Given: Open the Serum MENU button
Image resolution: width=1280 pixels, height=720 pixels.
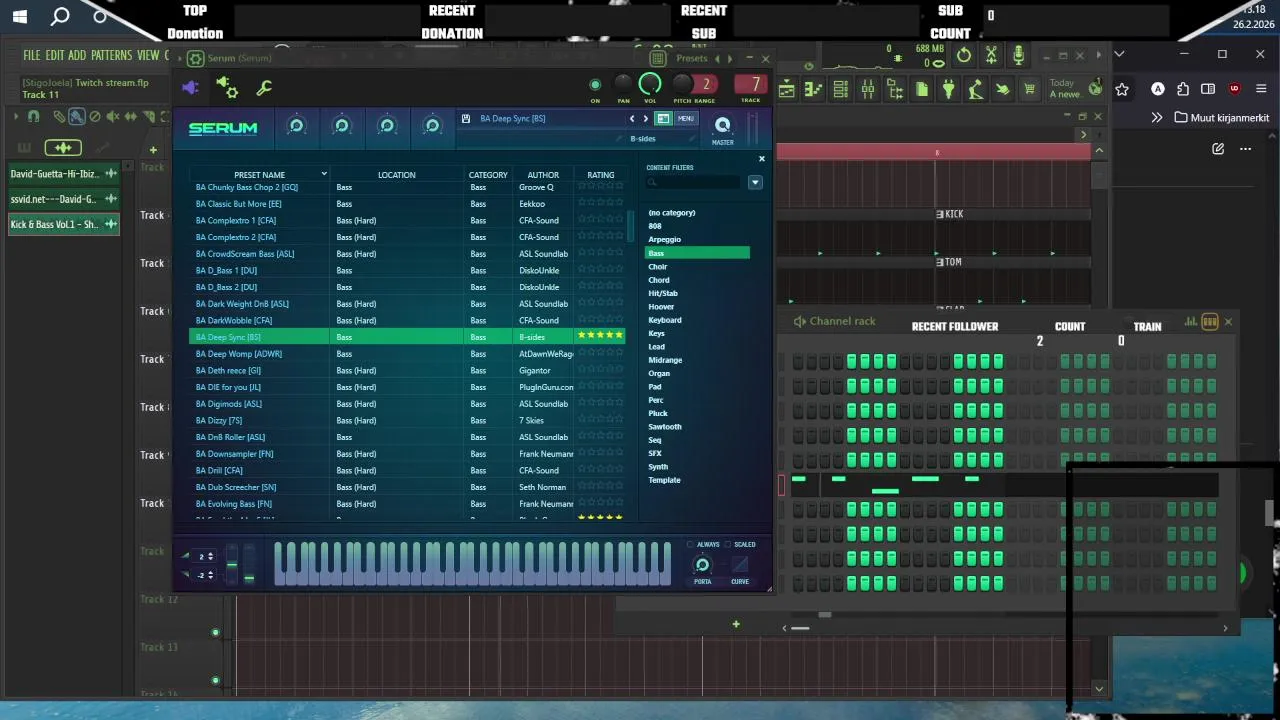Looking at the screenshot, I should click(x=685, y=118).
